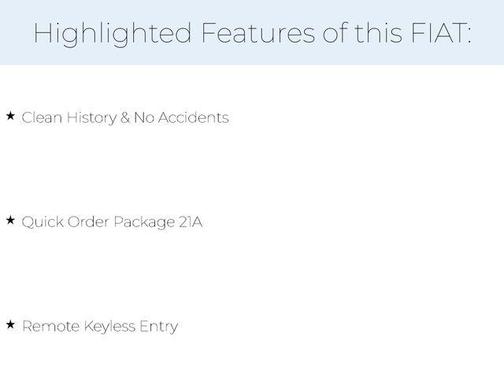The image size is (504, 378).
Task: Click the star beside Remote Keyless Entry
Action: (11, 324)
